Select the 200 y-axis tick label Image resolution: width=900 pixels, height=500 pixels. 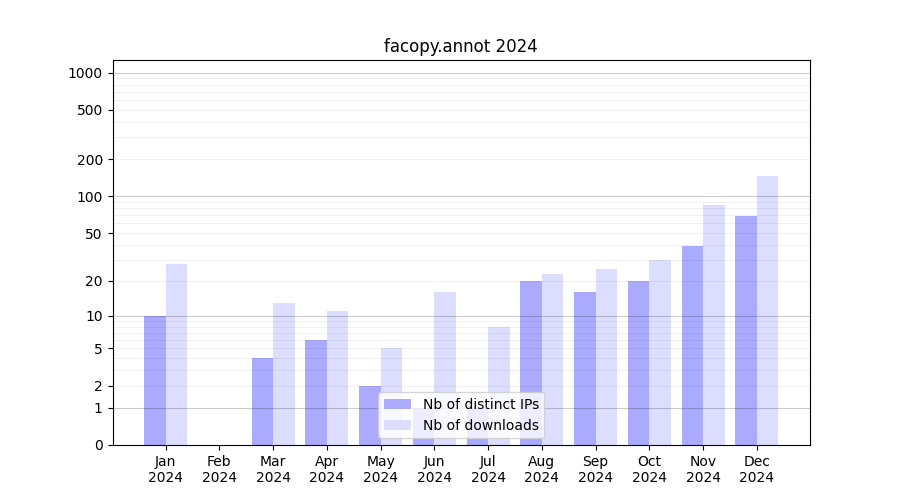tap(90, 160)
